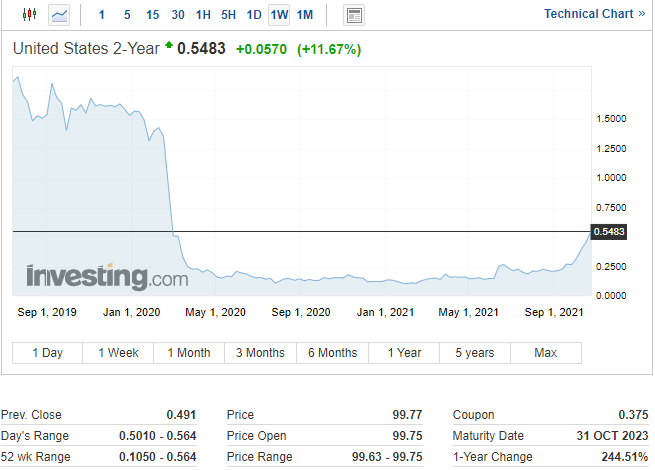This screenshot has height=470, width=655.
Task: Set interval to 30 minutes
Action: [177, 15]
